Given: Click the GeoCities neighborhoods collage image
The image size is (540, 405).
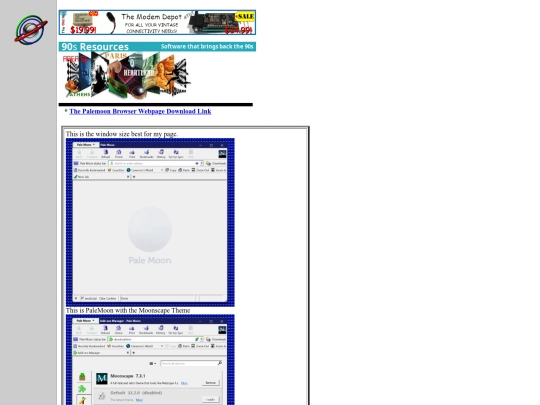Looking at the screenshot, I should [x=127, y=75].
